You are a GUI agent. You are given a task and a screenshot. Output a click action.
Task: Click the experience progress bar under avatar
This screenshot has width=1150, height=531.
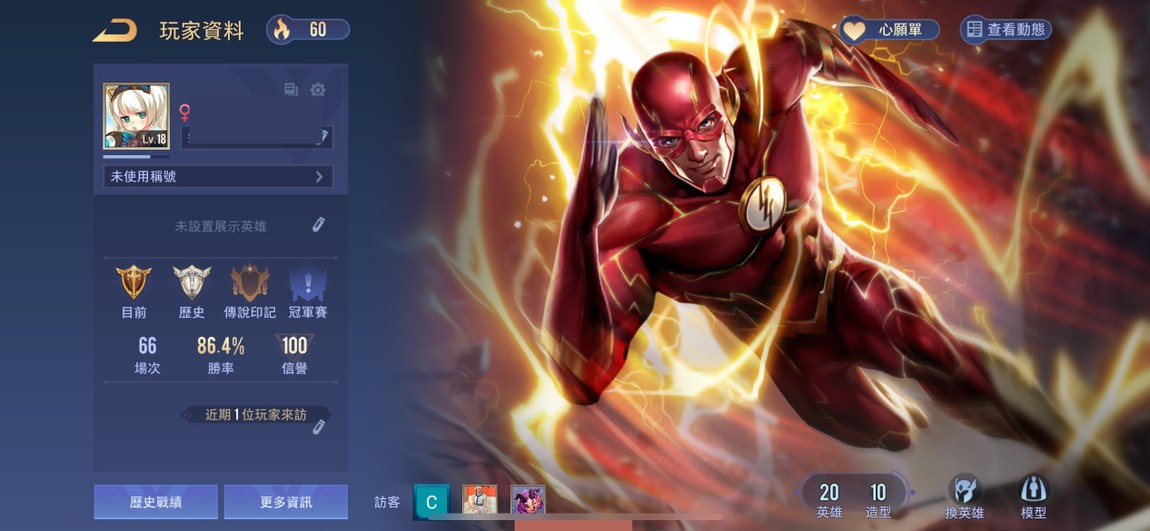[x=136, y=156]
